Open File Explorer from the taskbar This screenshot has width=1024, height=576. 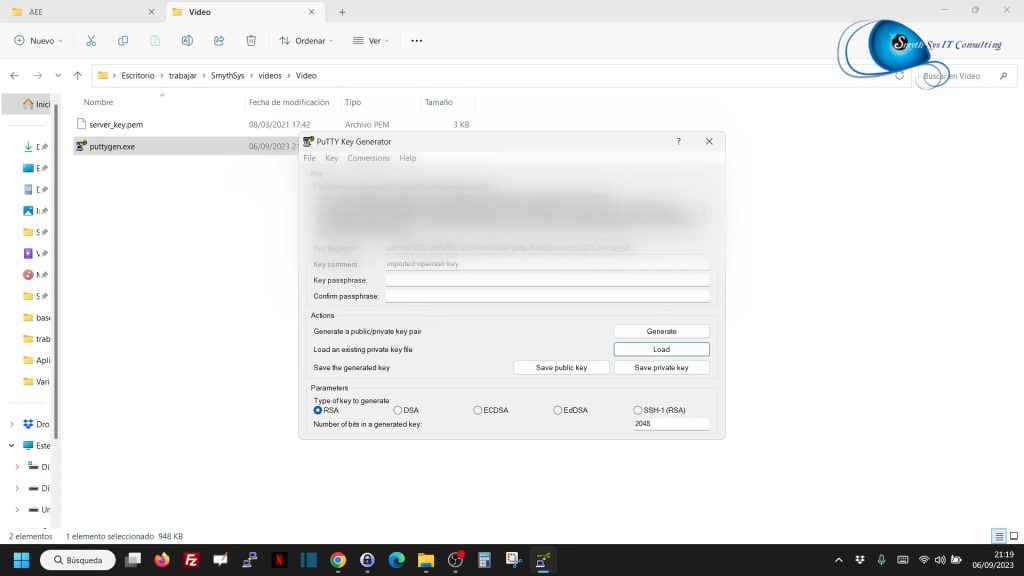tap(426, 560)
